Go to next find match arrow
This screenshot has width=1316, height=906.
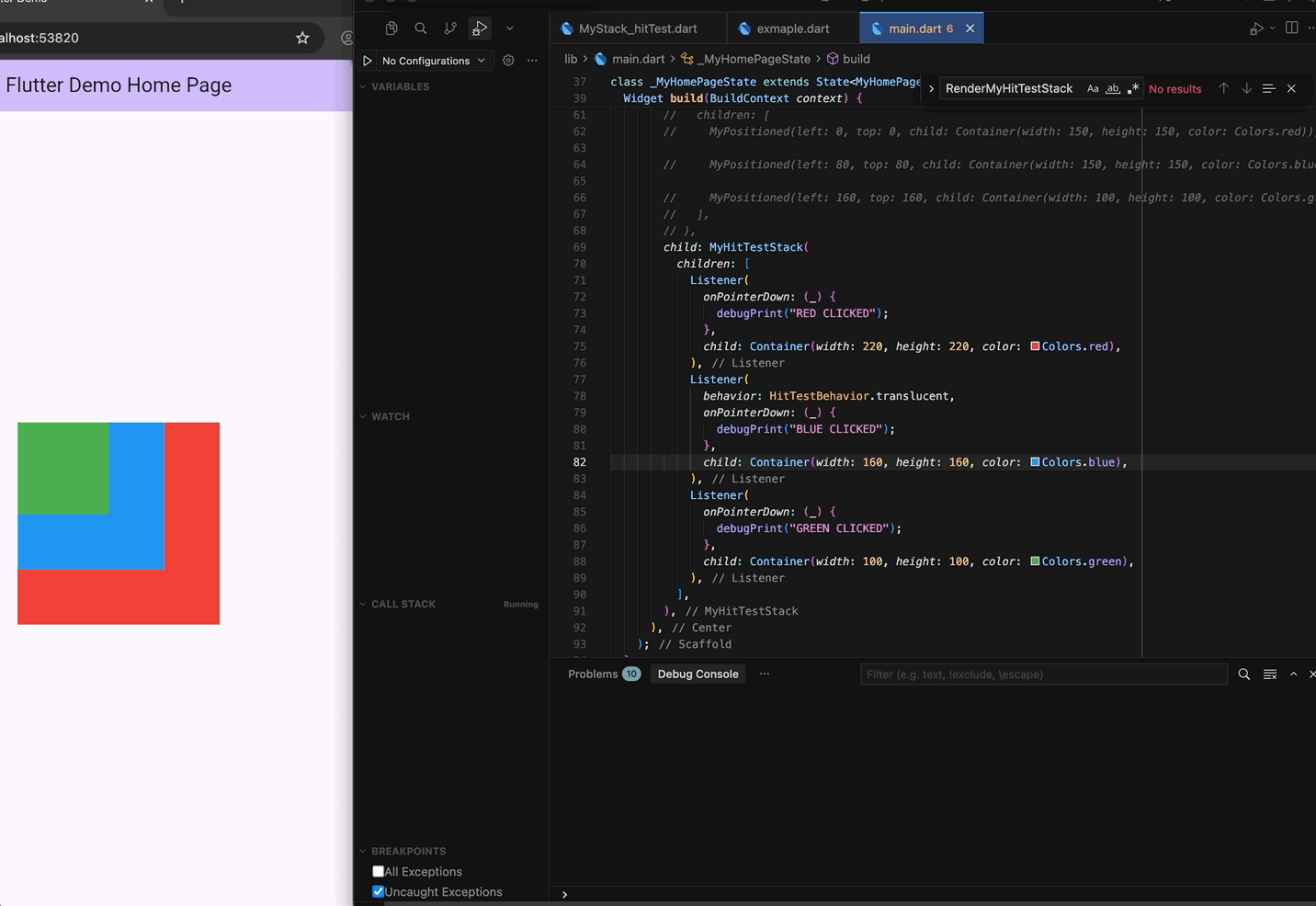coord(1247,89)
